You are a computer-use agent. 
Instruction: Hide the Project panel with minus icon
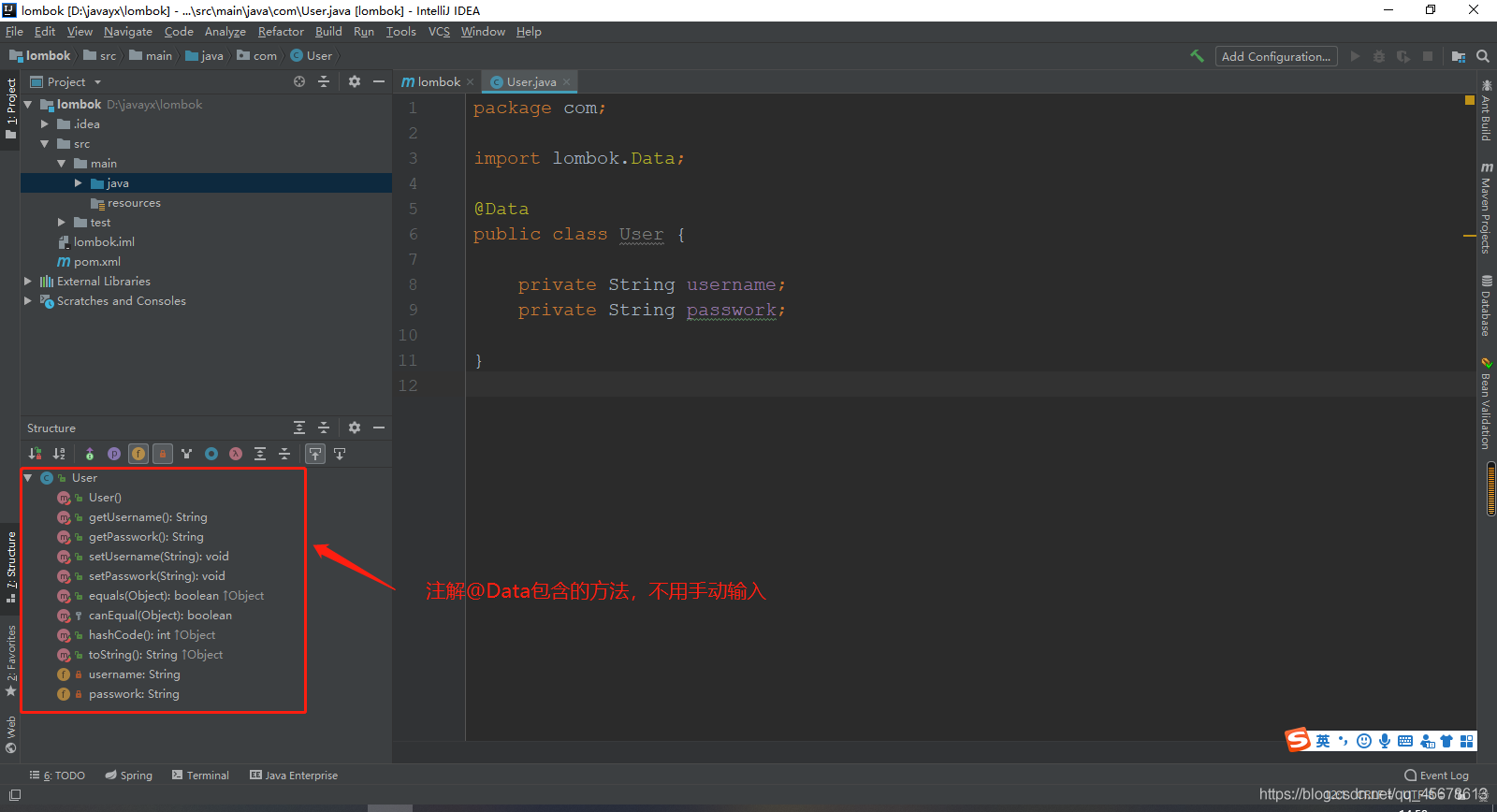379,81
